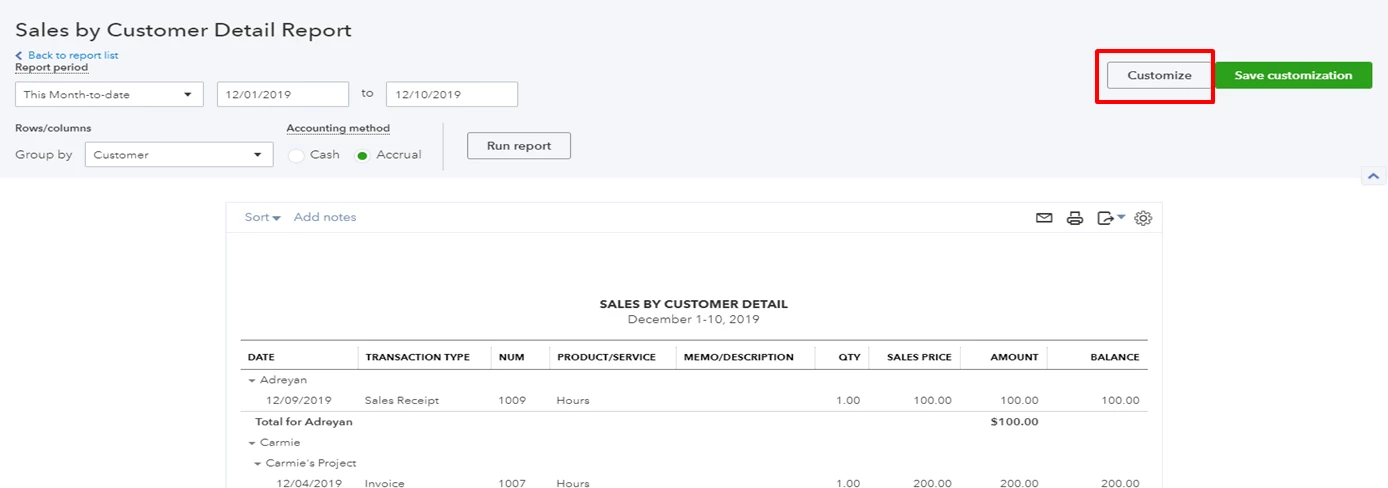Open the export report icon menu
This screenshot has width=1388, height=488.
(x=1111, y=218)
